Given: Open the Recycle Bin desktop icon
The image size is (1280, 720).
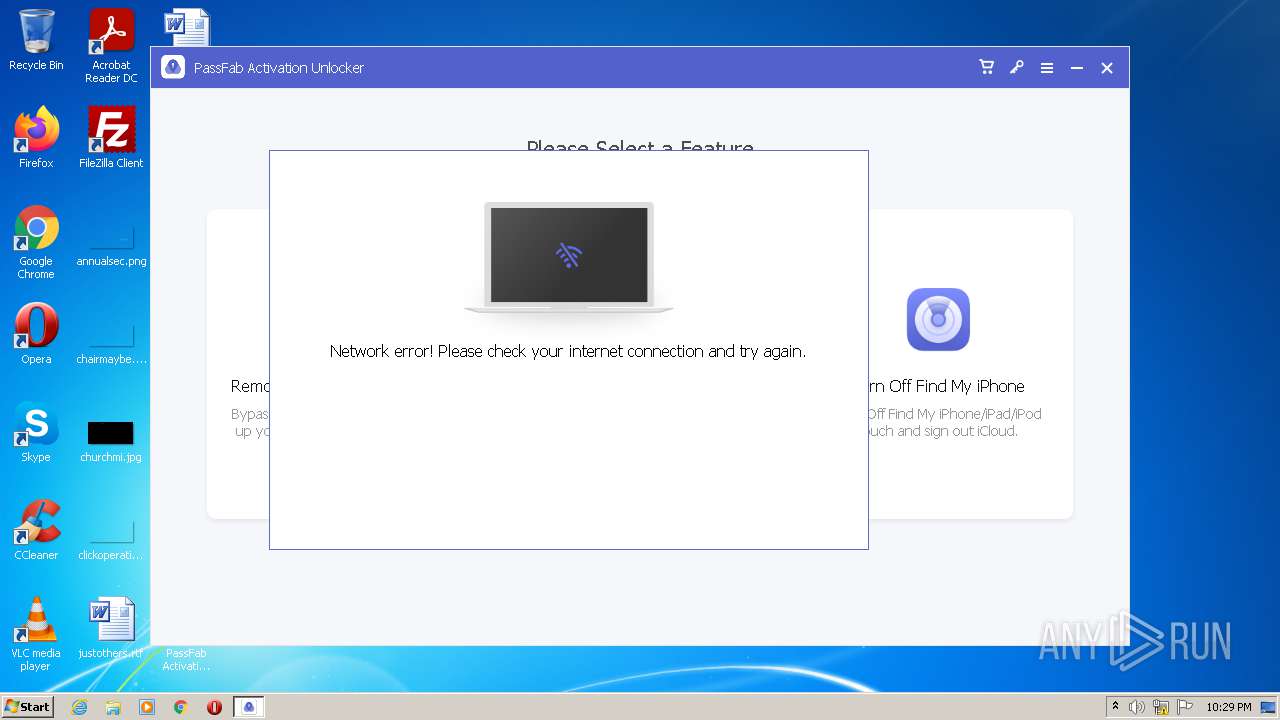Looking at the screenshot, I should click(36, 40).
